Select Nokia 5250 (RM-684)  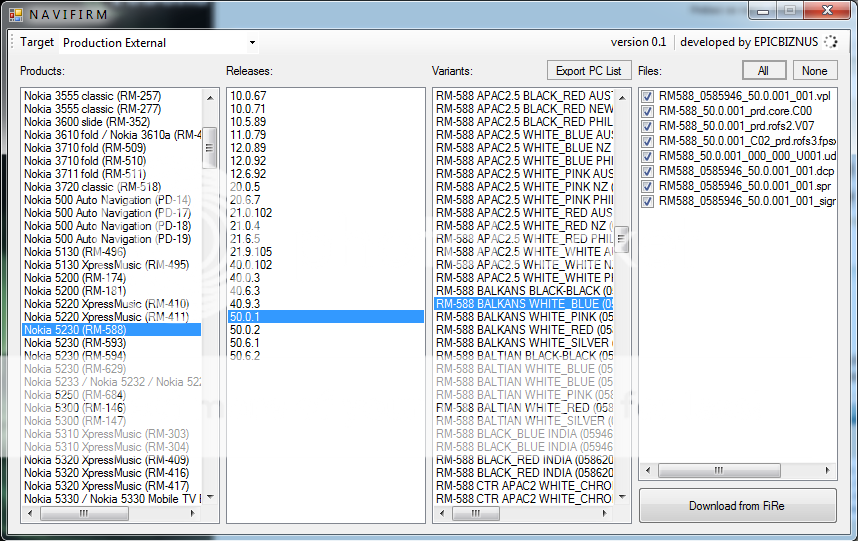coord(111,395)
